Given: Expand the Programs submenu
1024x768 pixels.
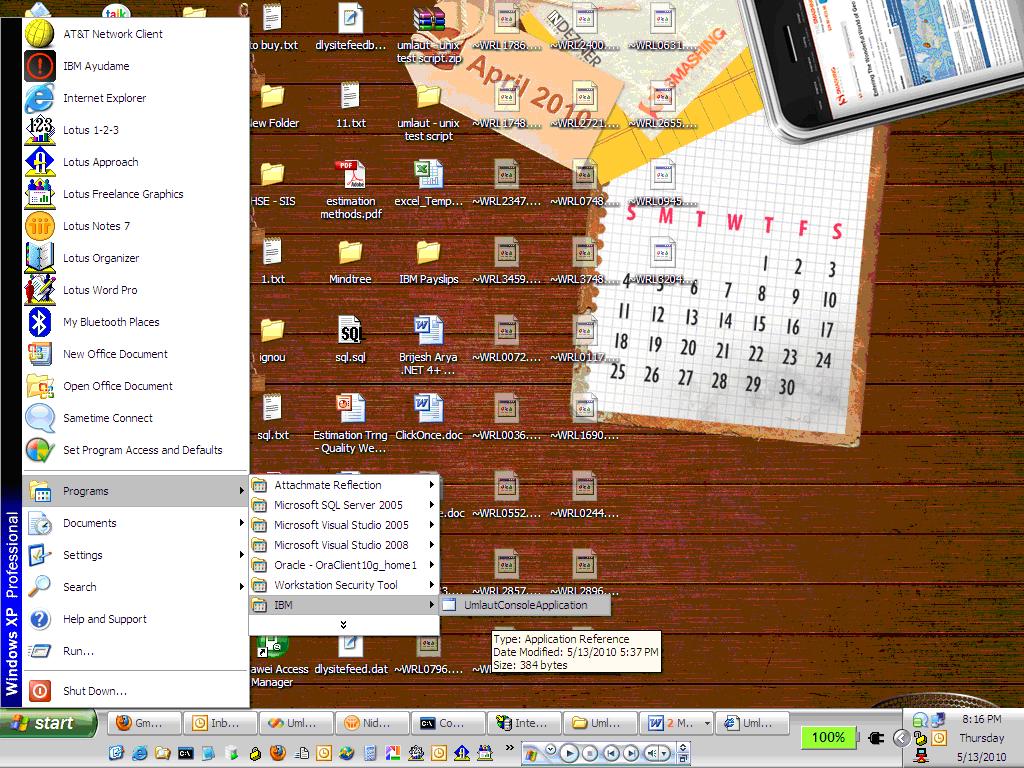Looking at the screenshot, I should coord(136,491).
